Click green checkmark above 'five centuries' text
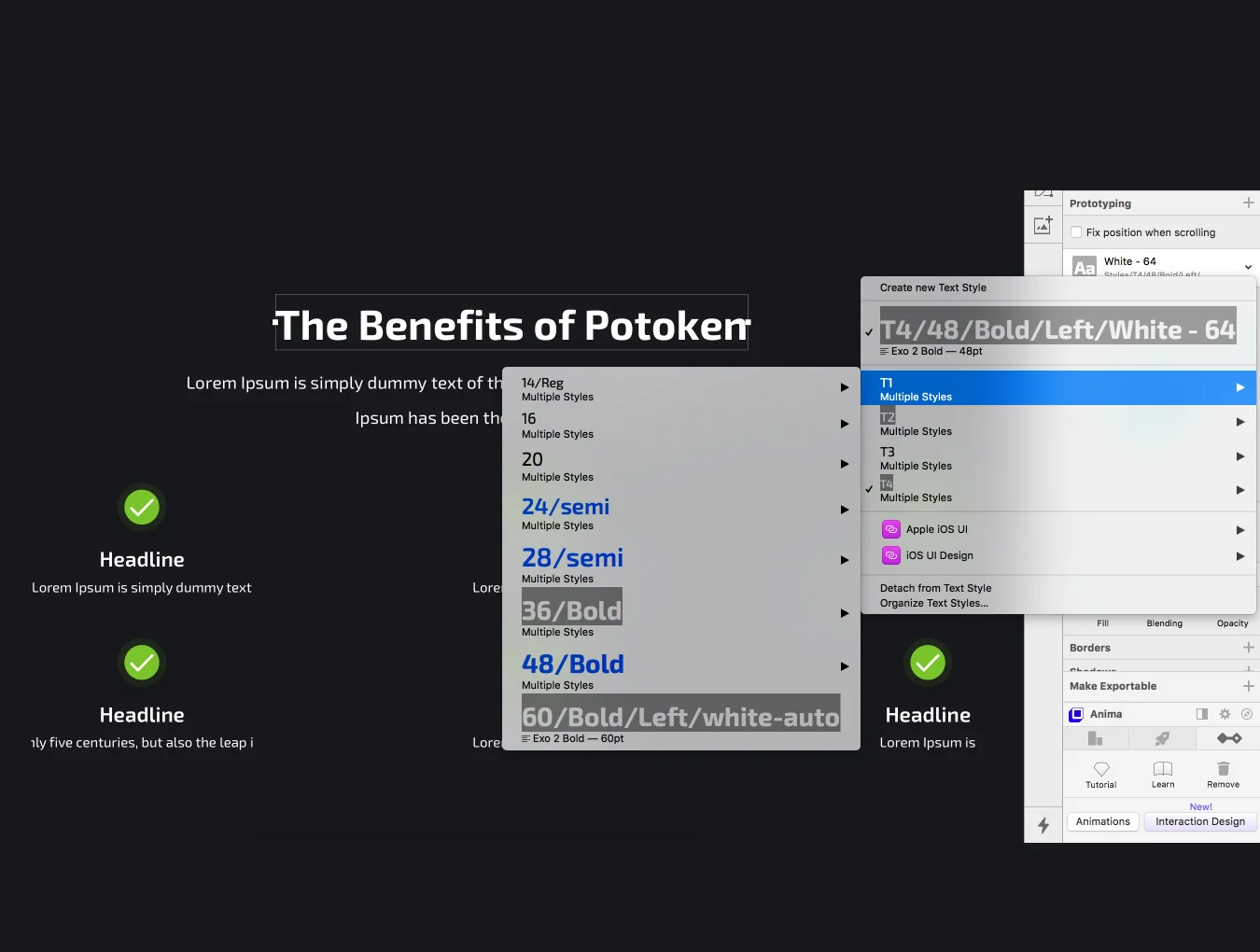This screenshot has height=952, width=1260. click(142, 663)
